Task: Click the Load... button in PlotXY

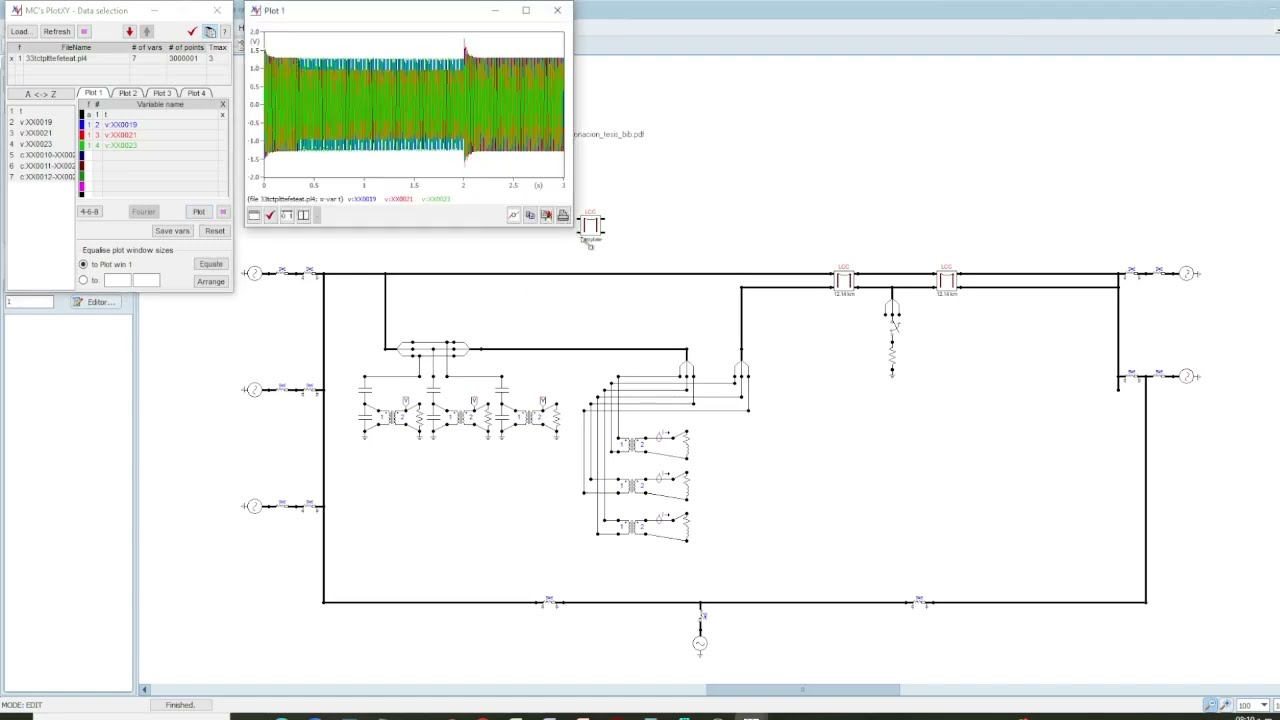Action: point(20,32)
